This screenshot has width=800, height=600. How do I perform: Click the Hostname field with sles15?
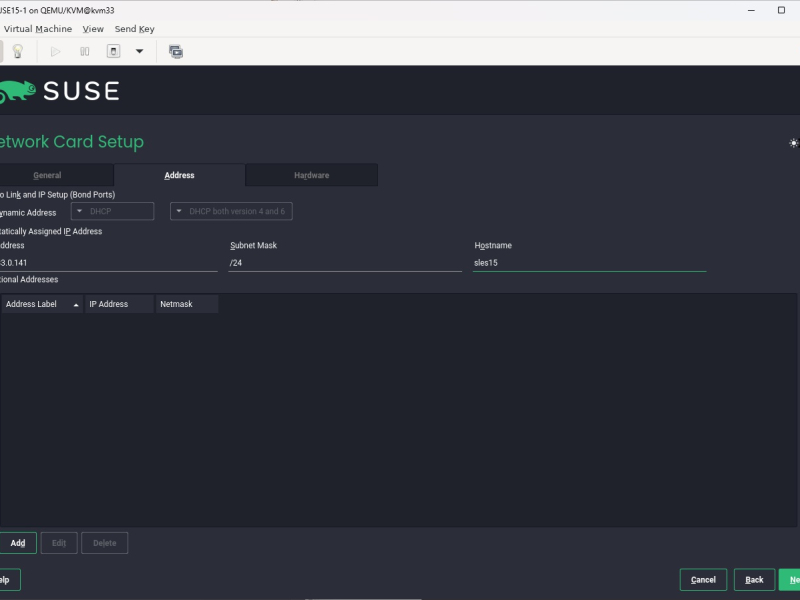coord(589,263)
